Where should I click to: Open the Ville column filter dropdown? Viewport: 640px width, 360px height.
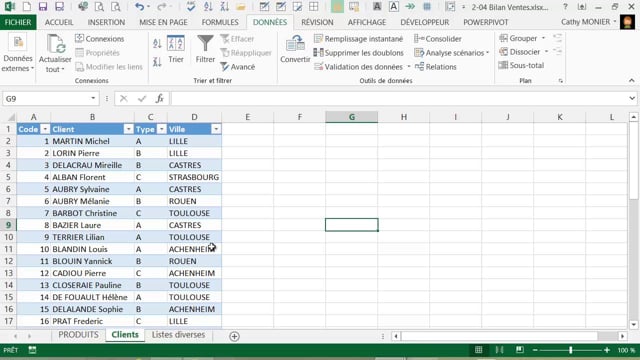pos(216,129)
